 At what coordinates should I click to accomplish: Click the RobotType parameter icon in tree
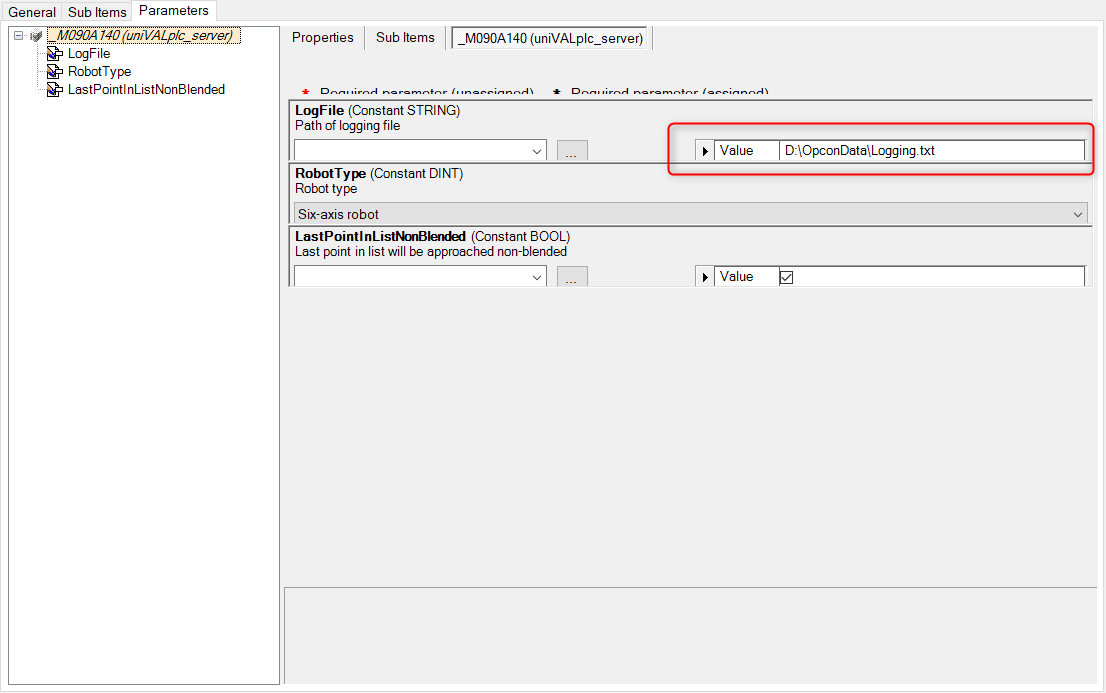pos(55,72)
